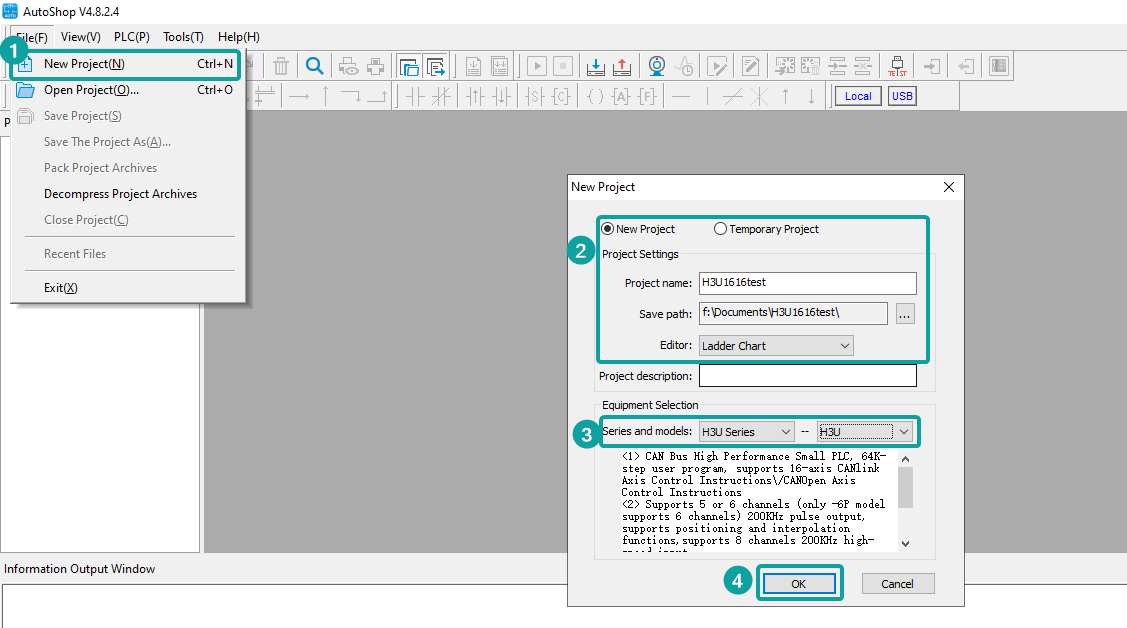Browse for save path with ... button
This screenshot has height=628, width=1127.
905,314
